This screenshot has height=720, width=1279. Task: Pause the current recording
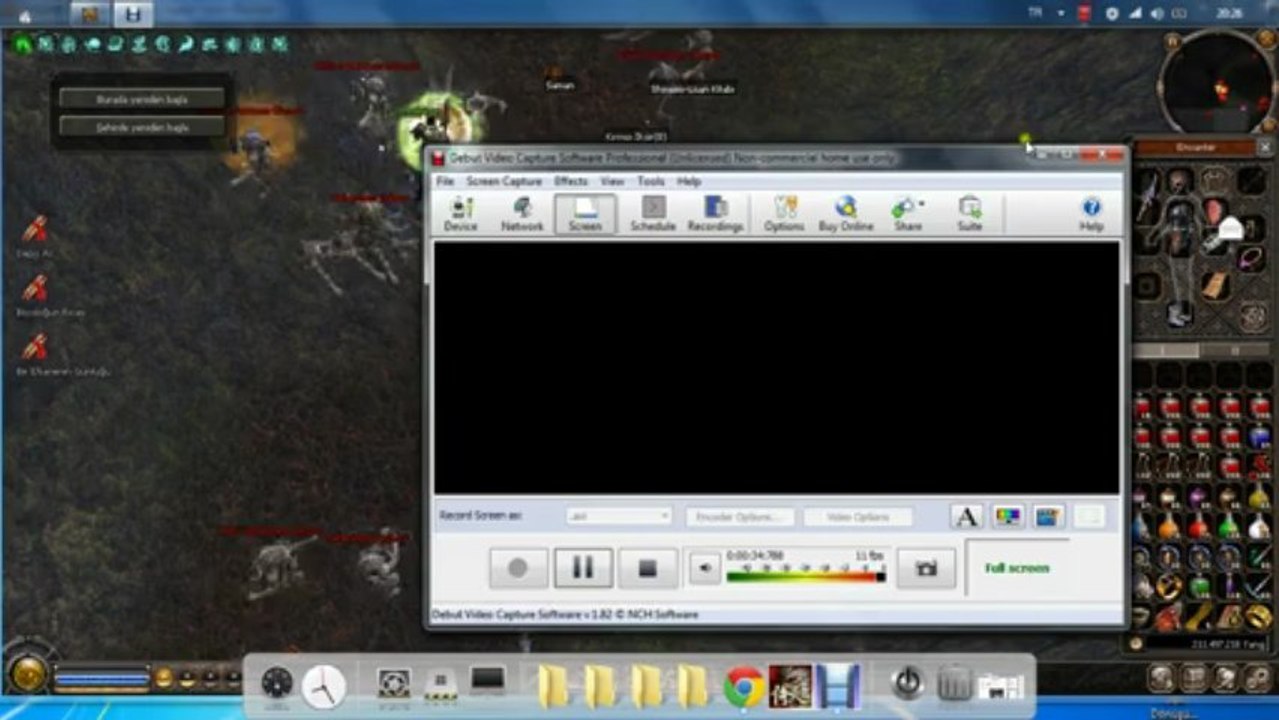pyautogui.click(x=583, y=568)
